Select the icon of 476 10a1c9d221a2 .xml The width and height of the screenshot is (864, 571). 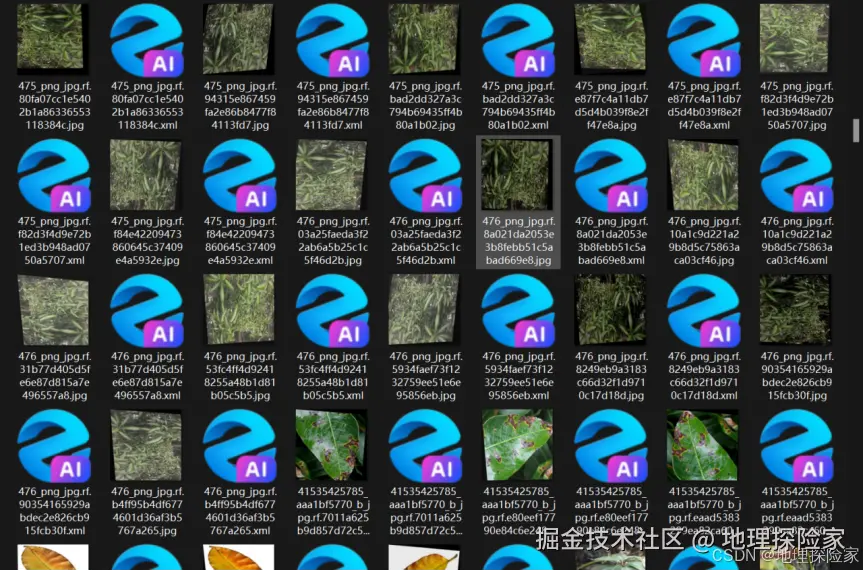pyautogui.click(x=797, y=175)
